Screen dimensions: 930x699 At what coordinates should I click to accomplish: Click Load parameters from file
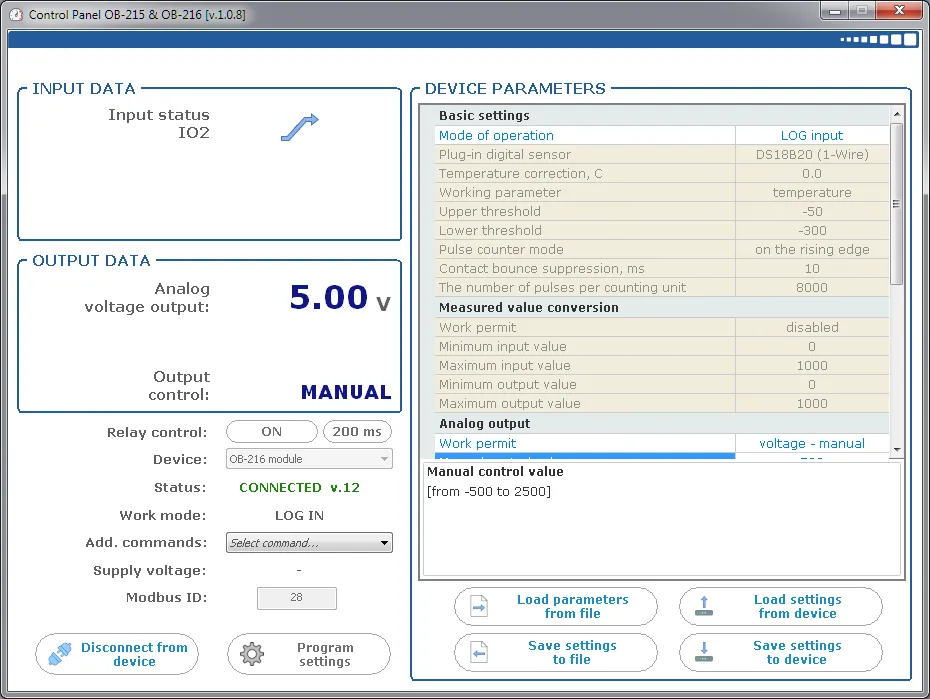coord(556,606)
